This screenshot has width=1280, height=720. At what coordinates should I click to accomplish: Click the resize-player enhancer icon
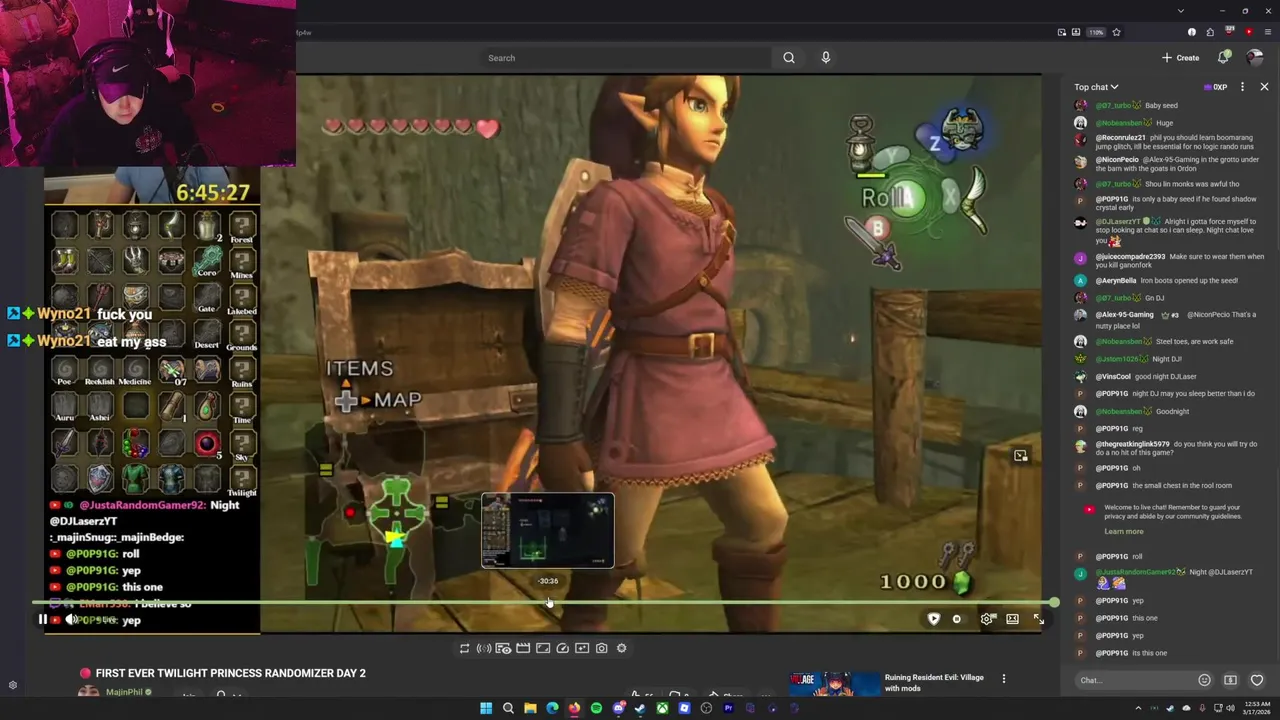pyautogui.click(x=543, y=648)
